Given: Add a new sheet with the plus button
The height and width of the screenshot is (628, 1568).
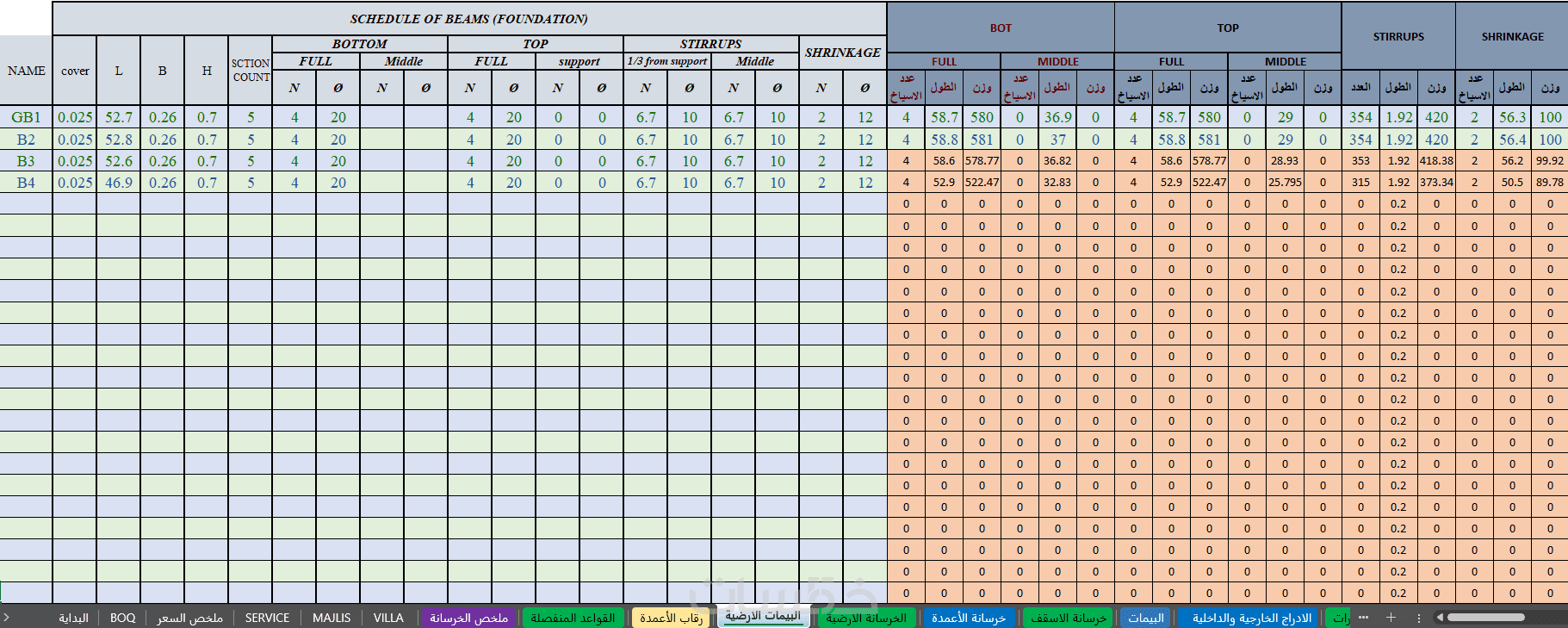Looking at the screenshot, I should 1391,617.
